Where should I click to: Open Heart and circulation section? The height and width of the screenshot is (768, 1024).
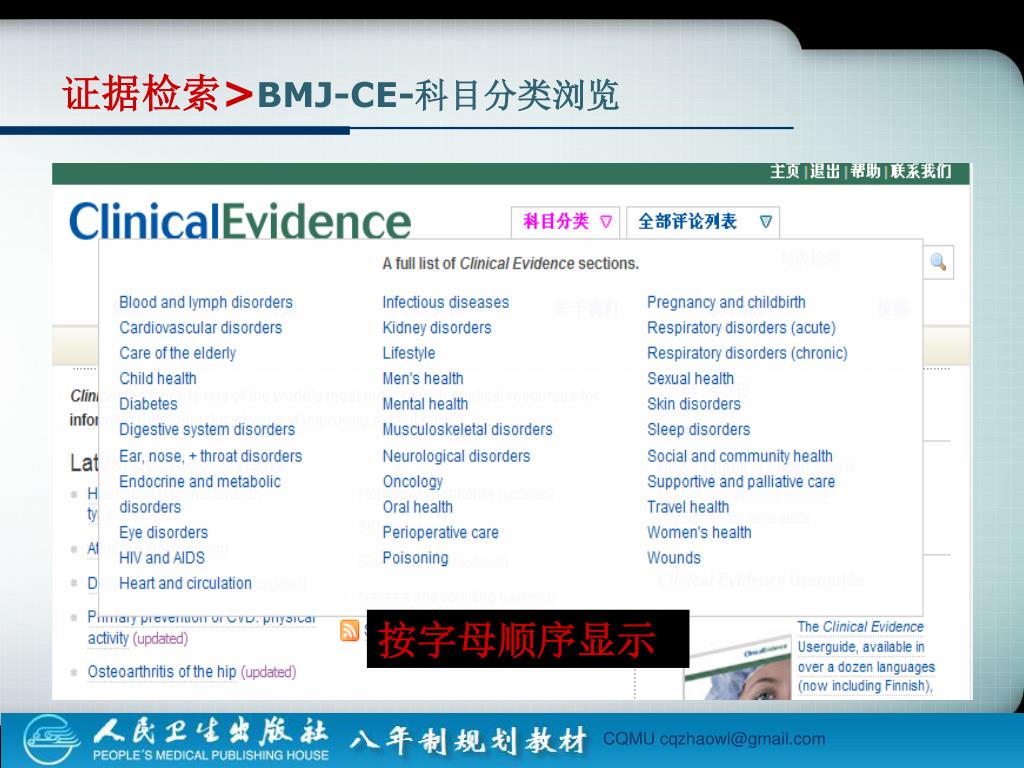click(185, 584)
